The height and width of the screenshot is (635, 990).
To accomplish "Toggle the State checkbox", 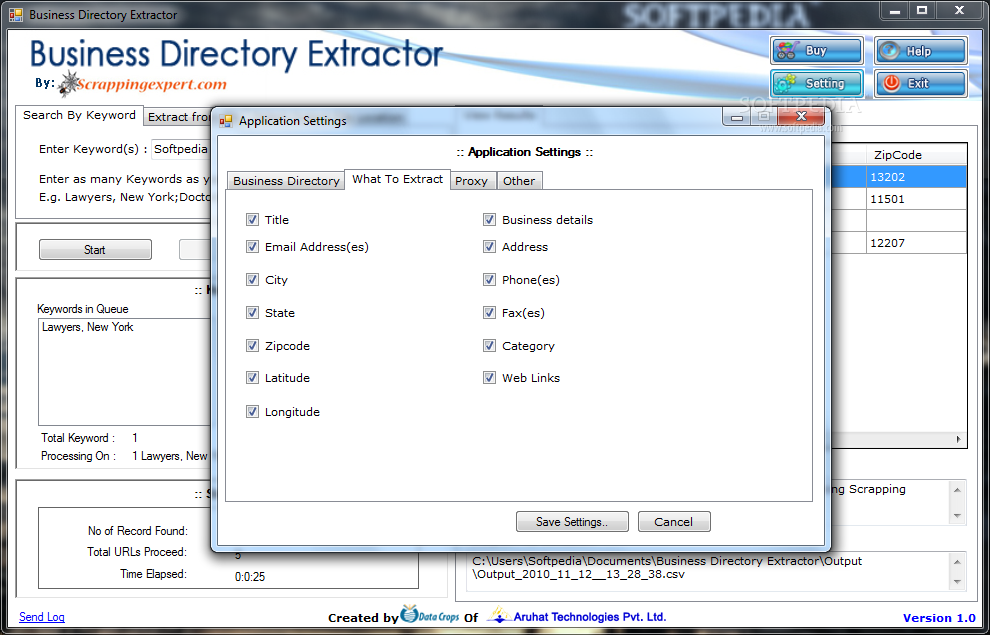I will point(253,312).
